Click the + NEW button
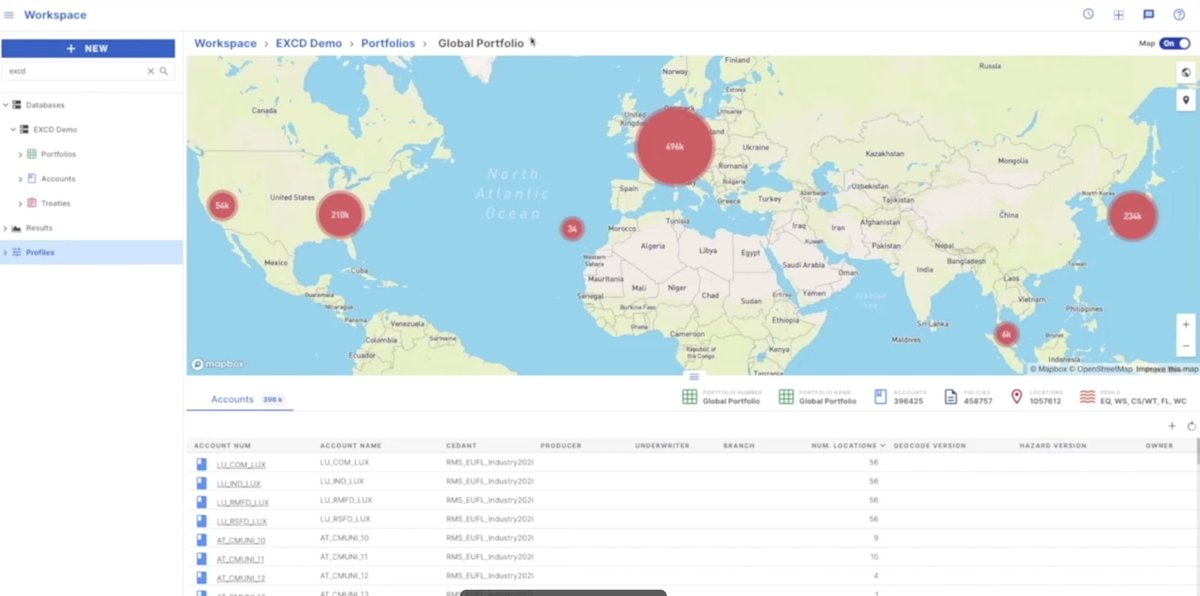This screenshot has height=596, width=1200. (90, 48)
